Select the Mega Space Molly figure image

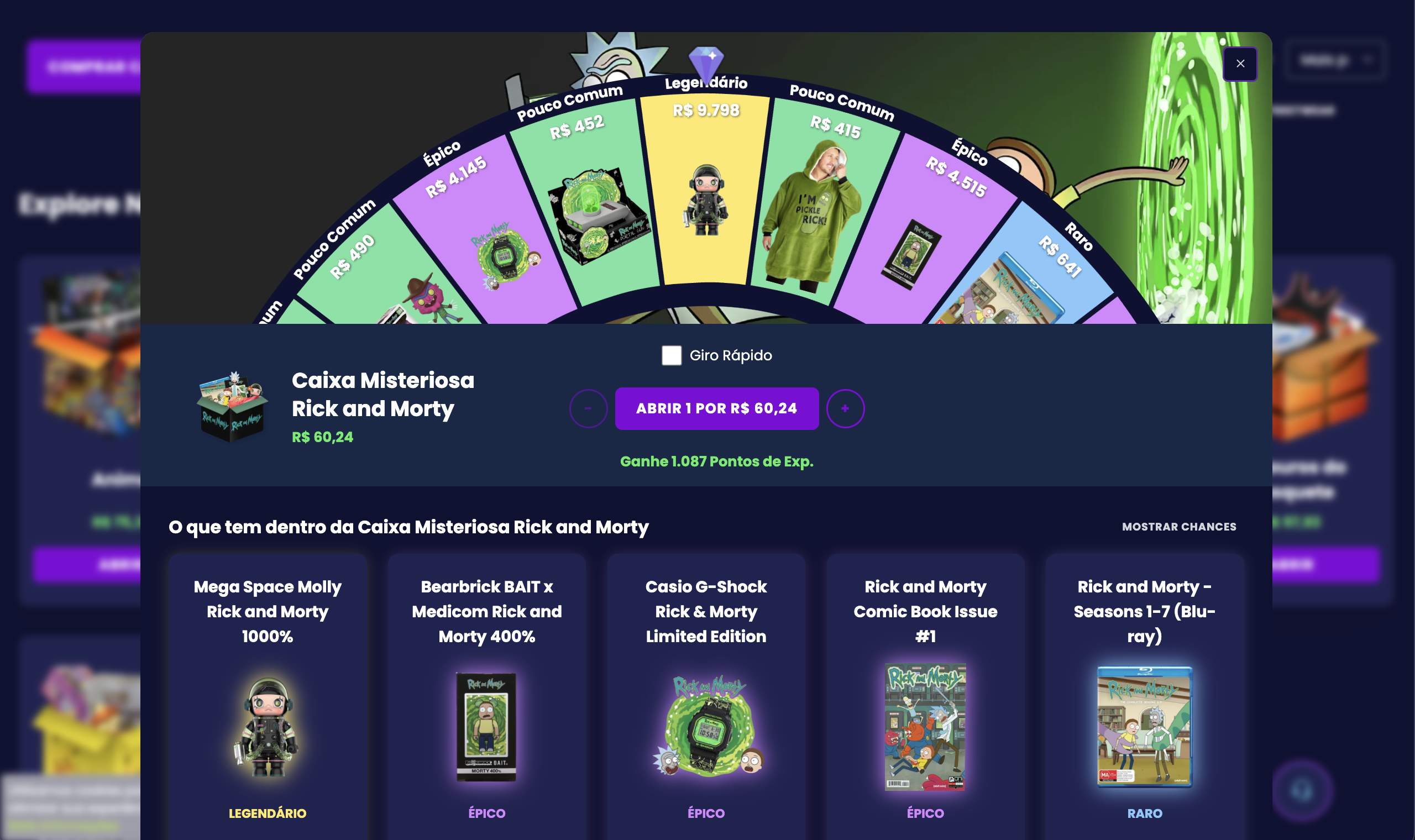click(x=267, y=727)
